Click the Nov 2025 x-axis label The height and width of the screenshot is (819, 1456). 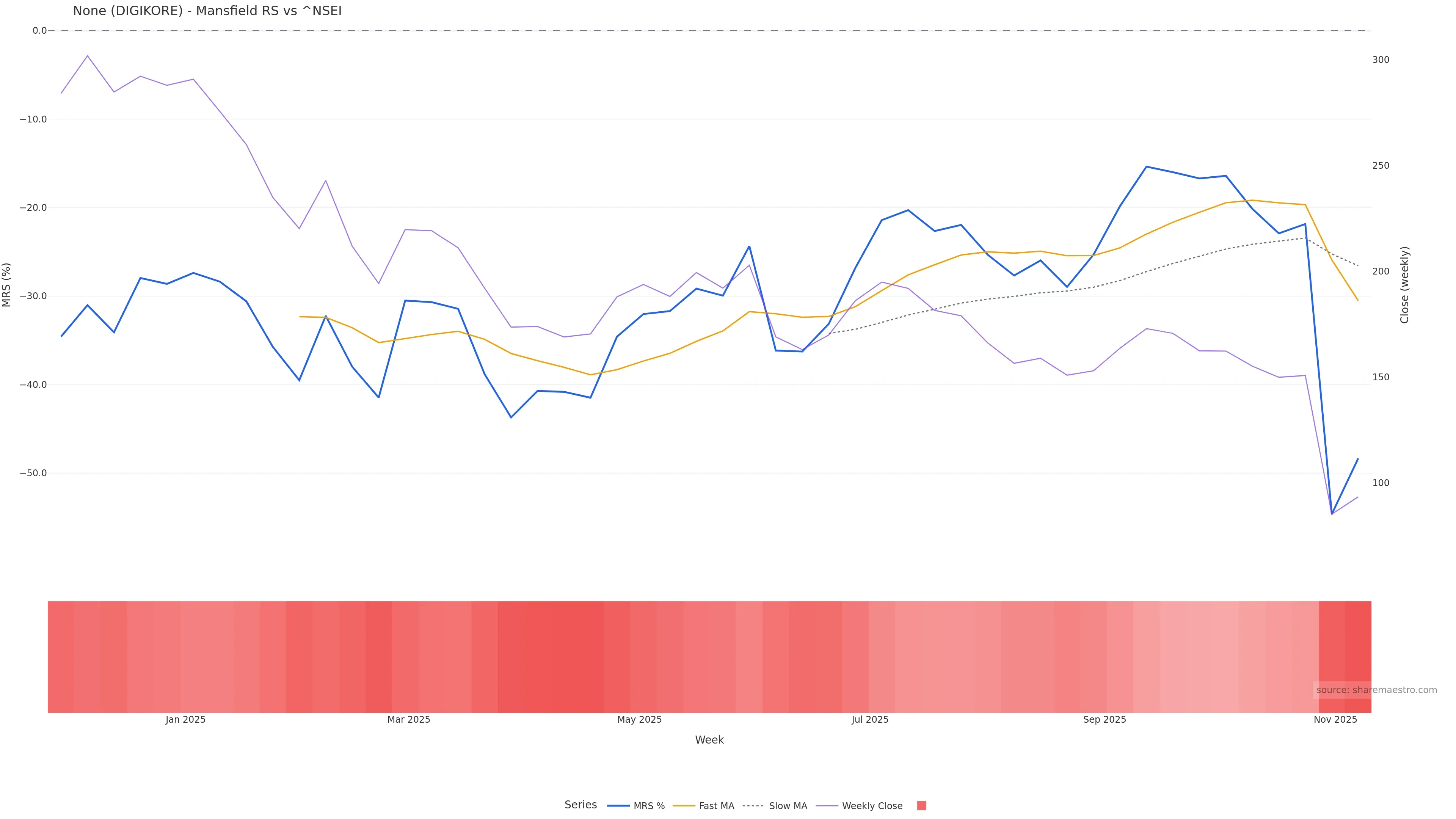point(1335,720)
